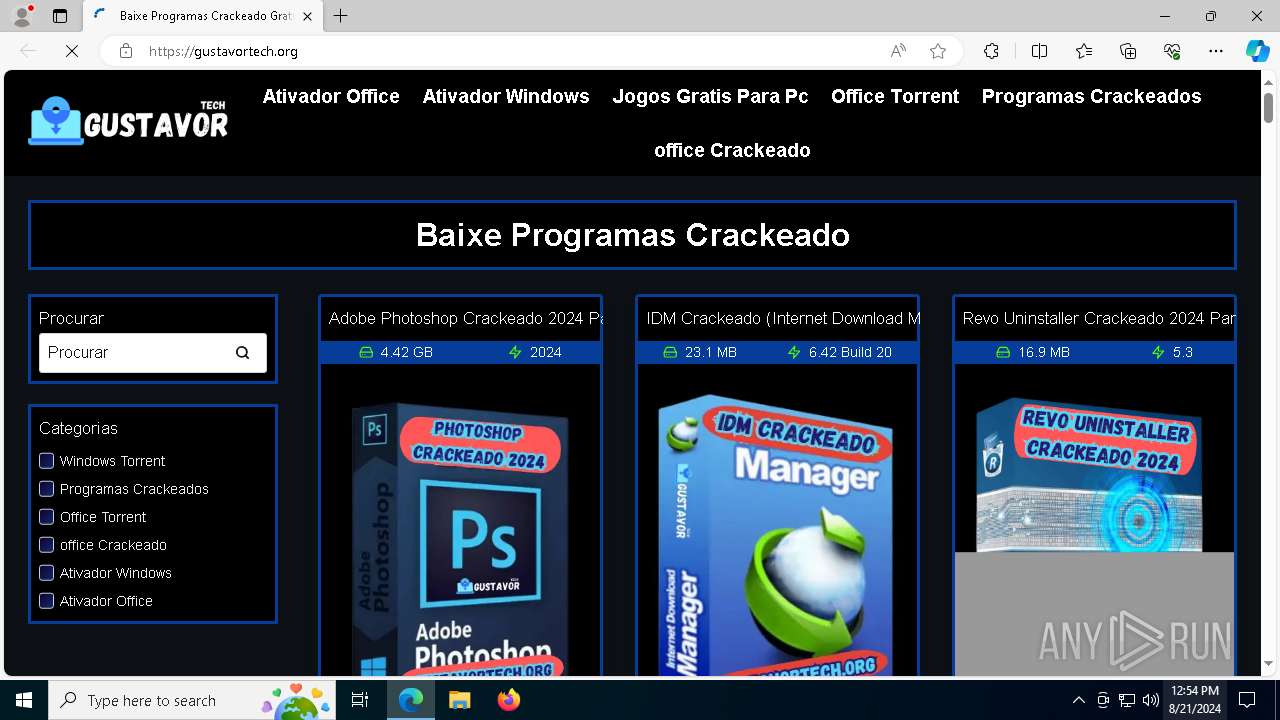Screen dimensions: 1280x720
Task: Click the Baixe Programas Crackeado heading
Action: click(x=633, y=235)
